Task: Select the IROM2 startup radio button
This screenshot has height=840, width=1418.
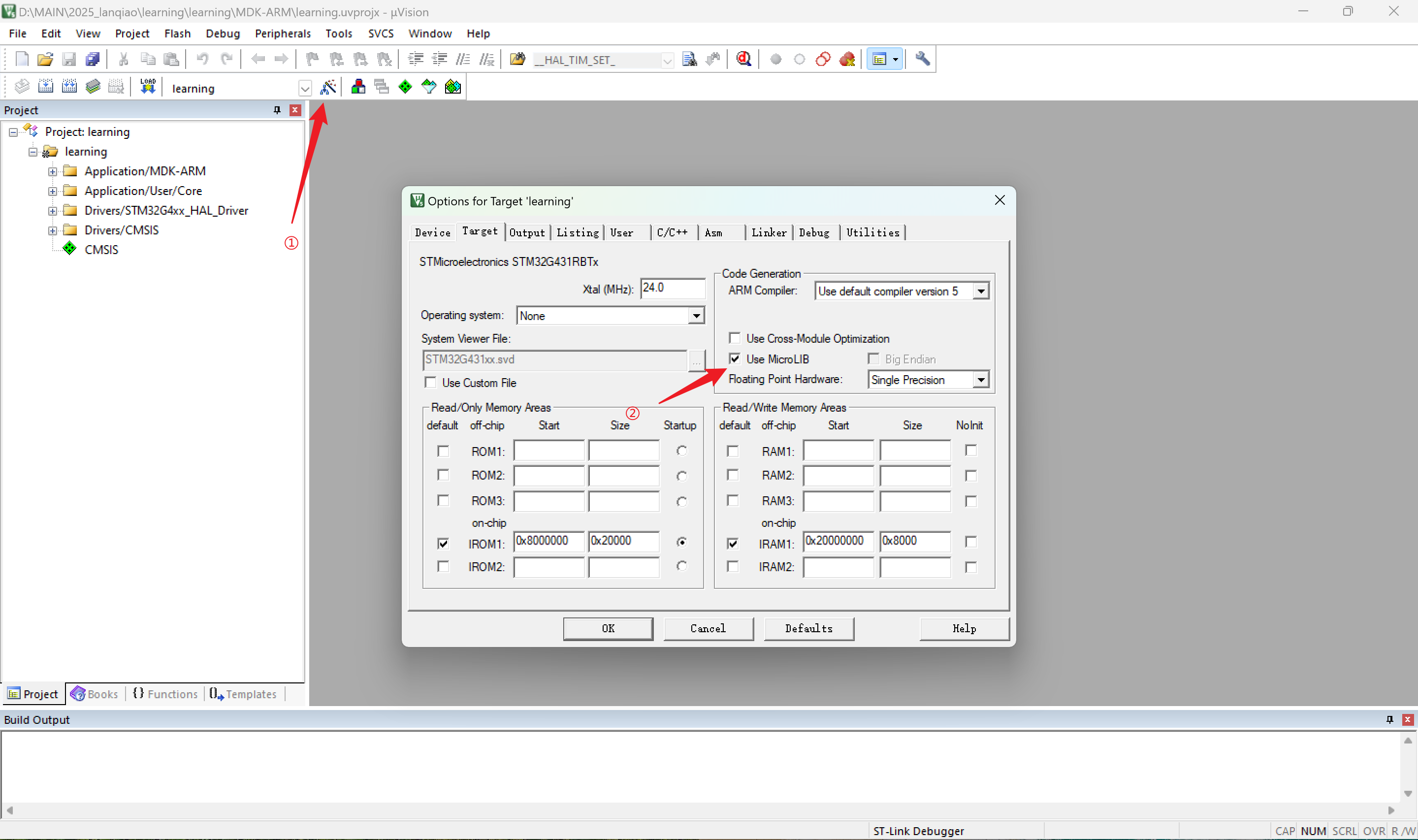Action: tap(681, 566)
